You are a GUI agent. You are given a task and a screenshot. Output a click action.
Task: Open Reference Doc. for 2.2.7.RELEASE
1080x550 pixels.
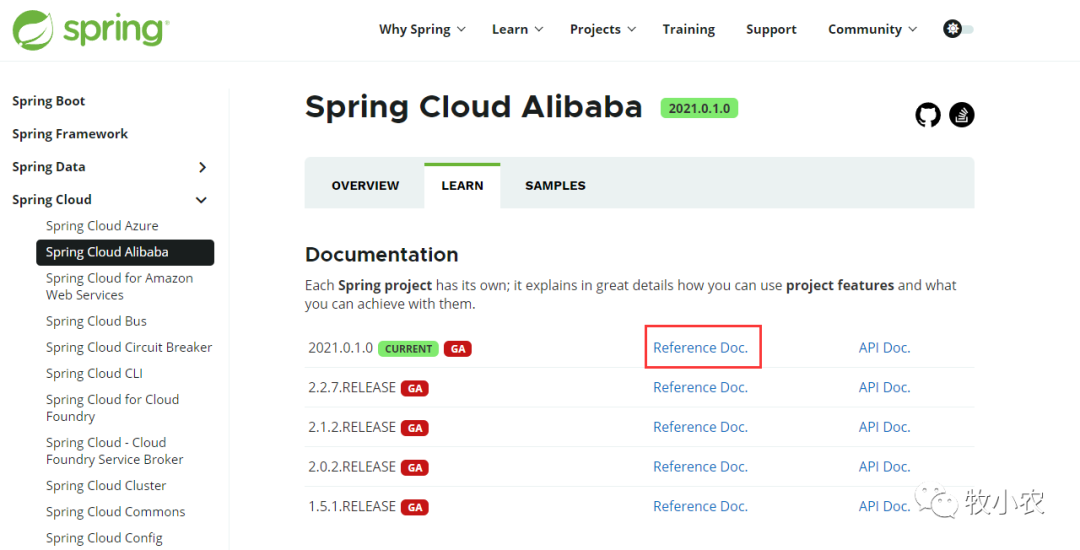700,388
